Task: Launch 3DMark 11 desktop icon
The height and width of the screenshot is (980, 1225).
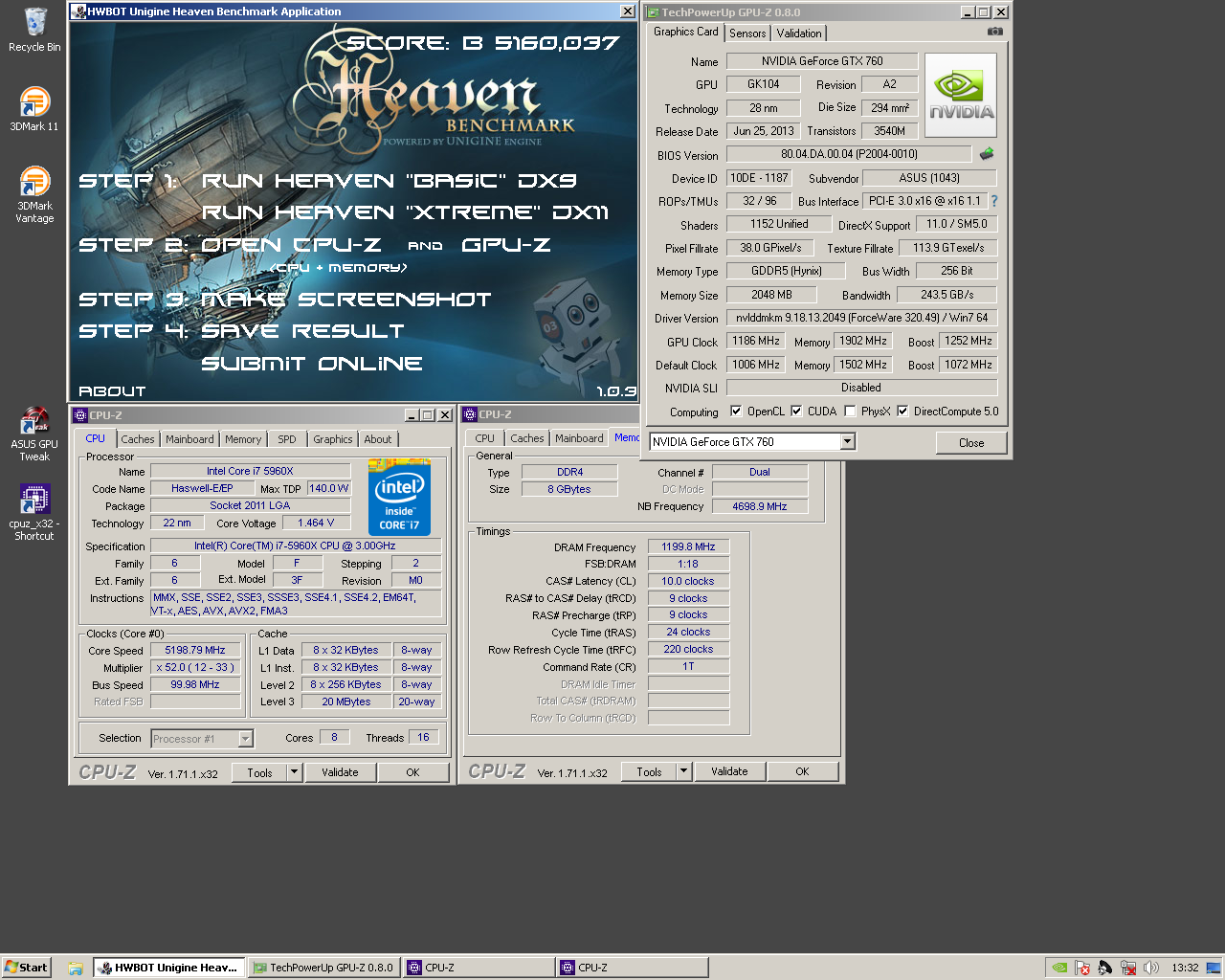Action: click(x=34, y=108)
